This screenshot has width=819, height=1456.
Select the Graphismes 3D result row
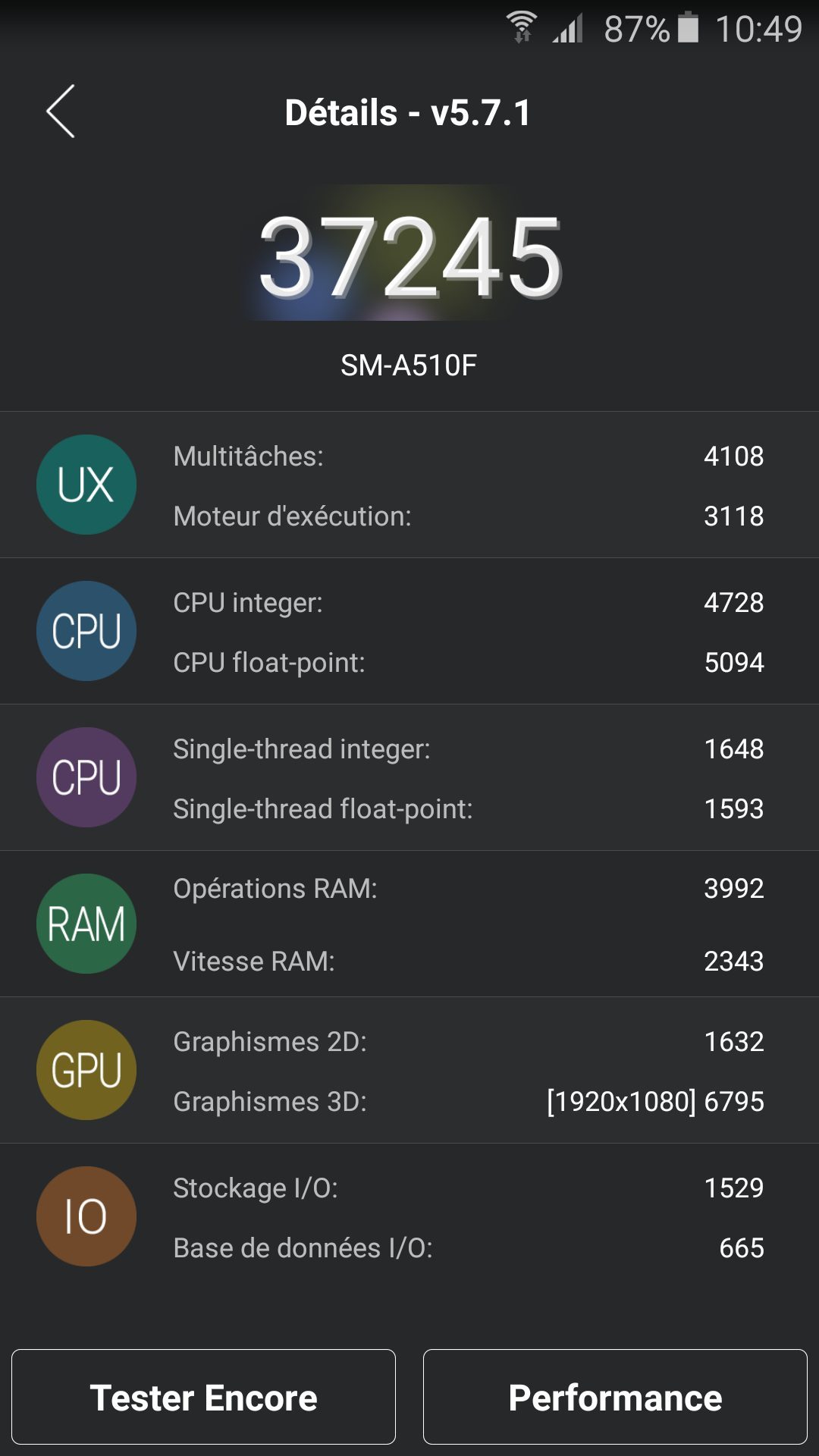[x=468, y=1102]
